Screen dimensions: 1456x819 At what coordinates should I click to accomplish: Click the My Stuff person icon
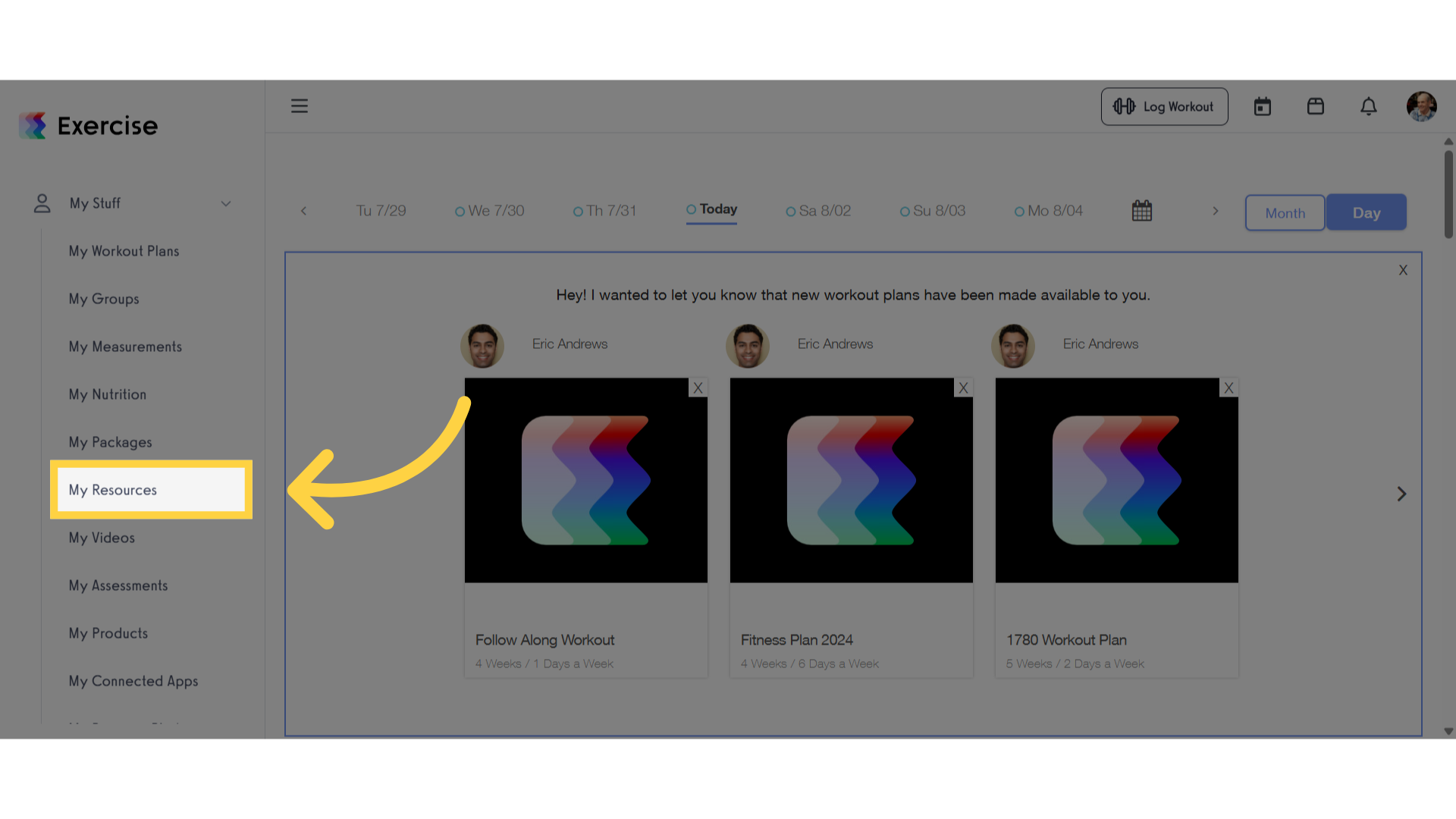(42, 203)
